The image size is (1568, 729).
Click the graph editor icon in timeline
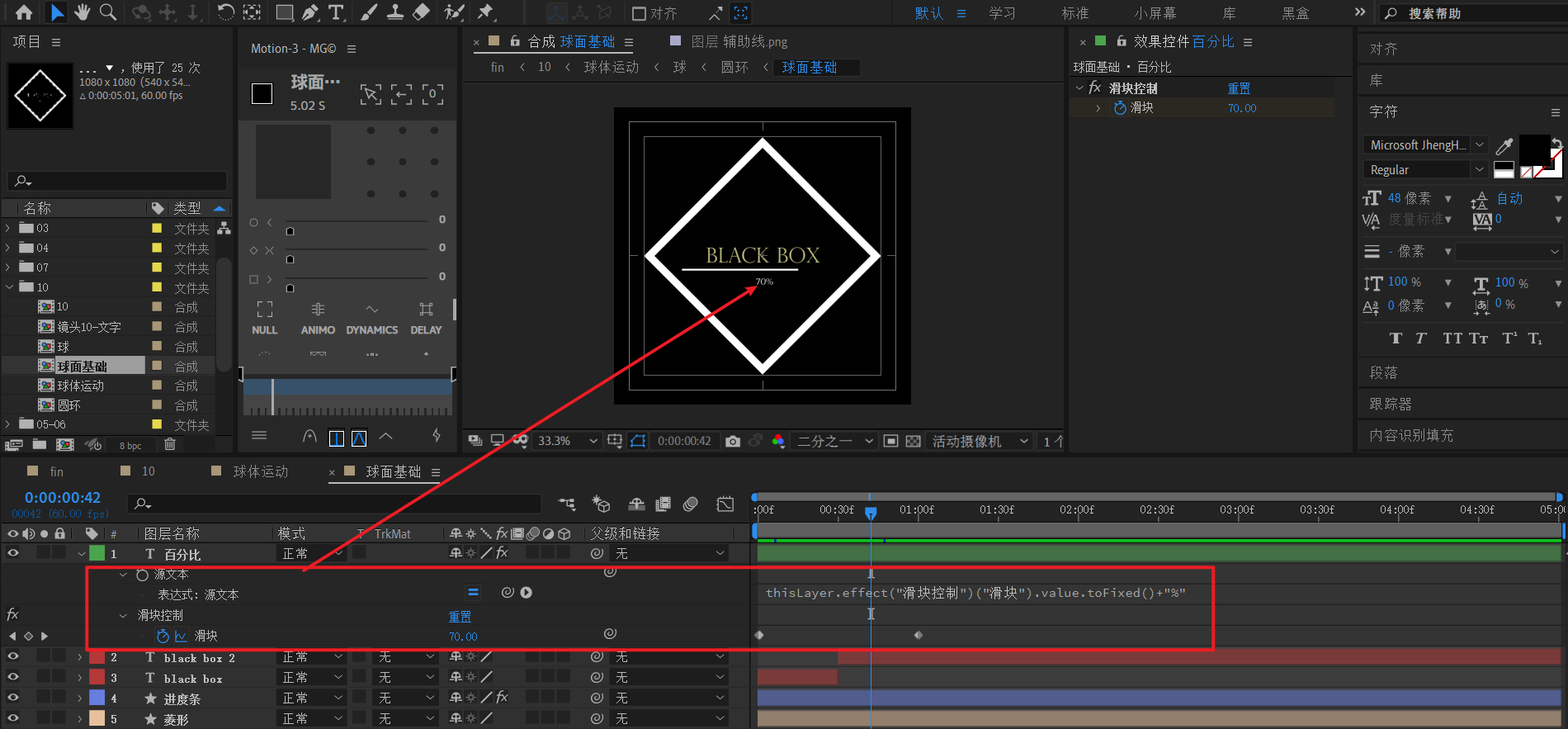pyautogui.click(x=725, y=504)
